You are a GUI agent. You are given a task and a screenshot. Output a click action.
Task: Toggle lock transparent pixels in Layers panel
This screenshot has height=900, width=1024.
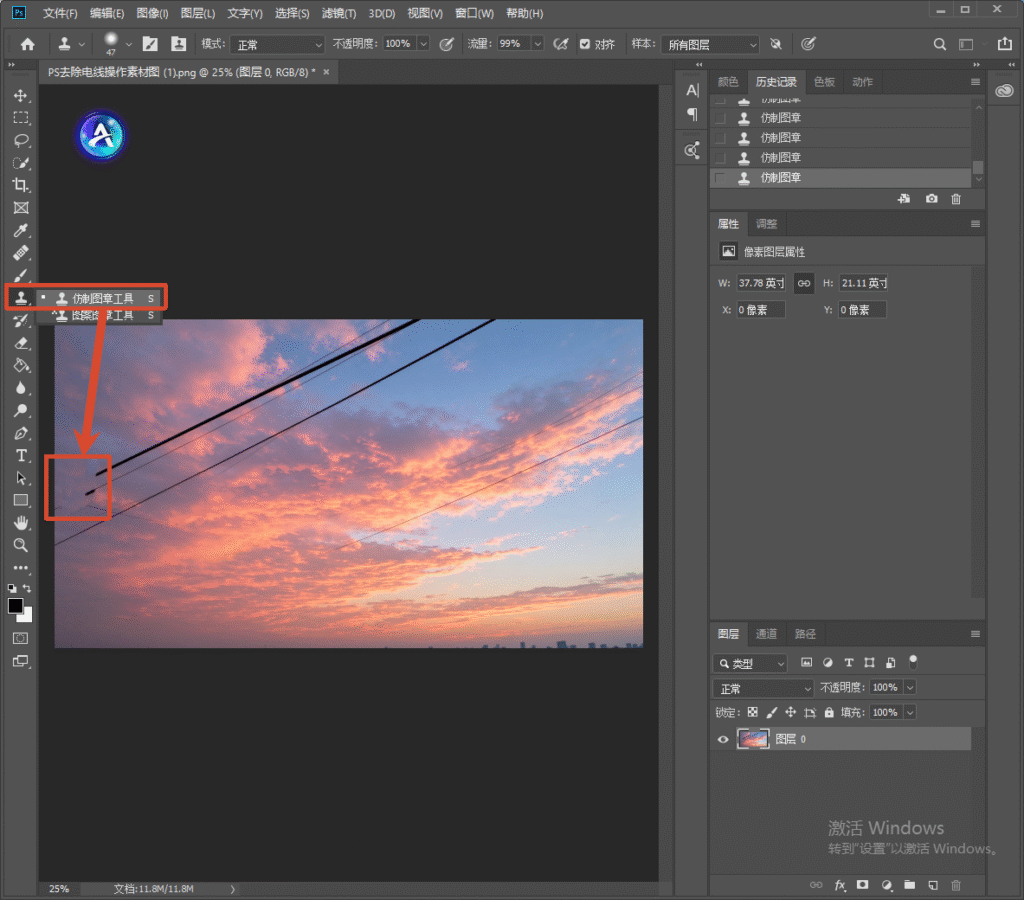[752, 713]
